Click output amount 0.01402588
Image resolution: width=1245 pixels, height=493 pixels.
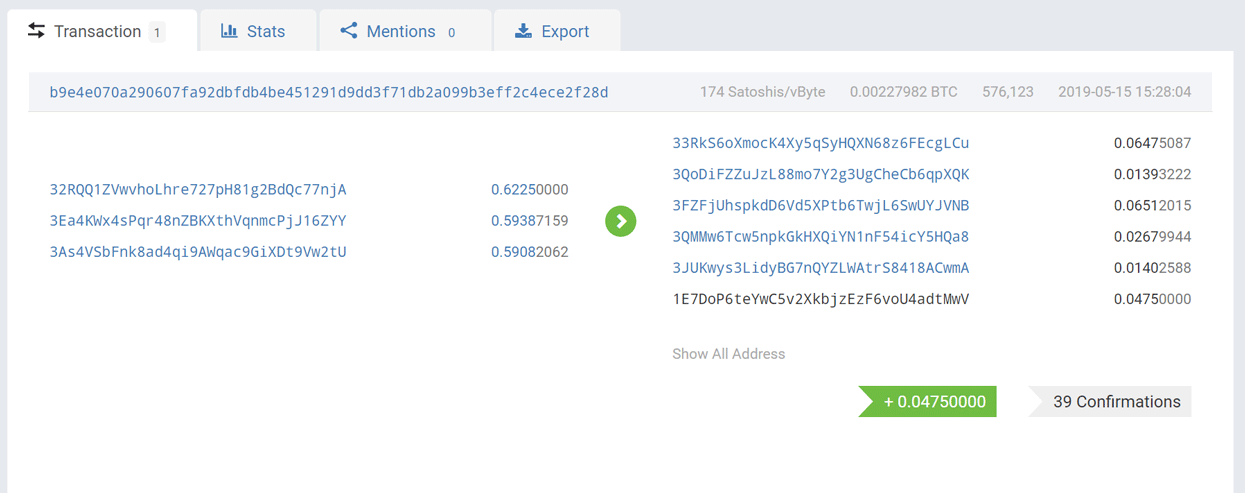coord(1153,268)
